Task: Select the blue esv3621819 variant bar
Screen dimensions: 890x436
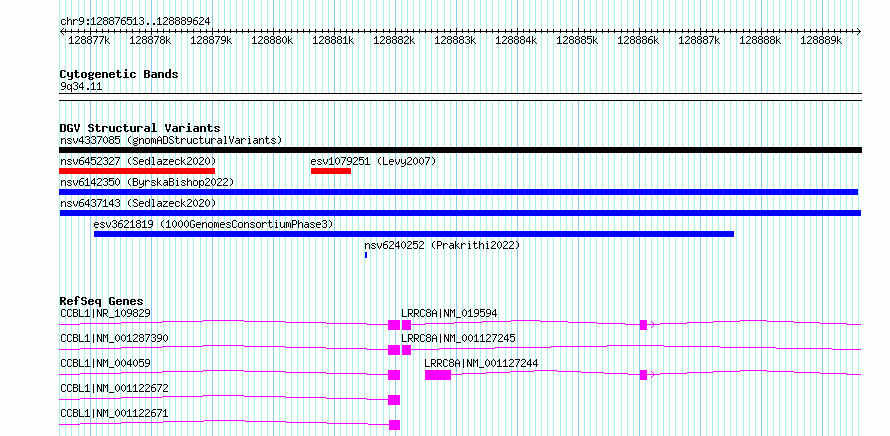Action: [414, 234]
